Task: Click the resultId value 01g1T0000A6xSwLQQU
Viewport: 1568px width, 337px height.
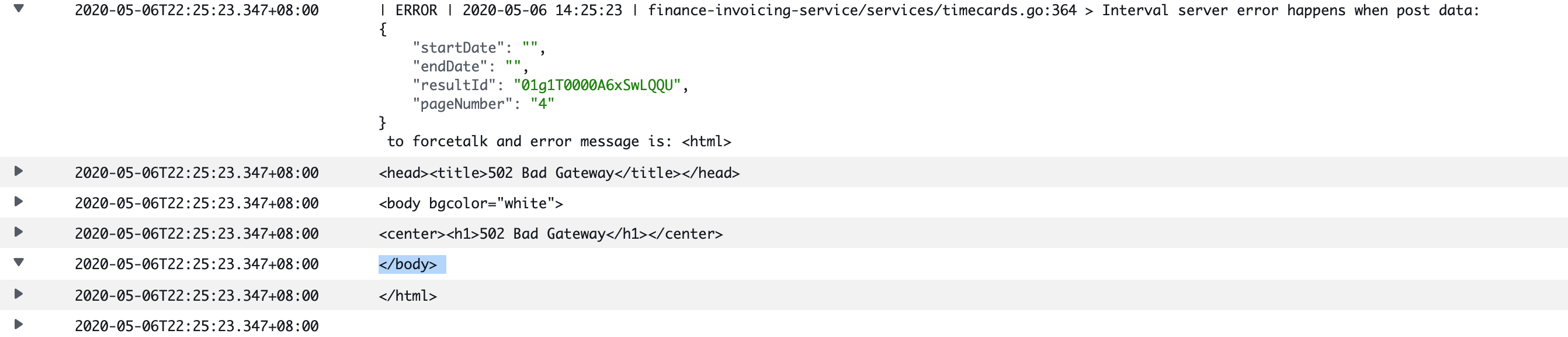Action: point(596,85)
